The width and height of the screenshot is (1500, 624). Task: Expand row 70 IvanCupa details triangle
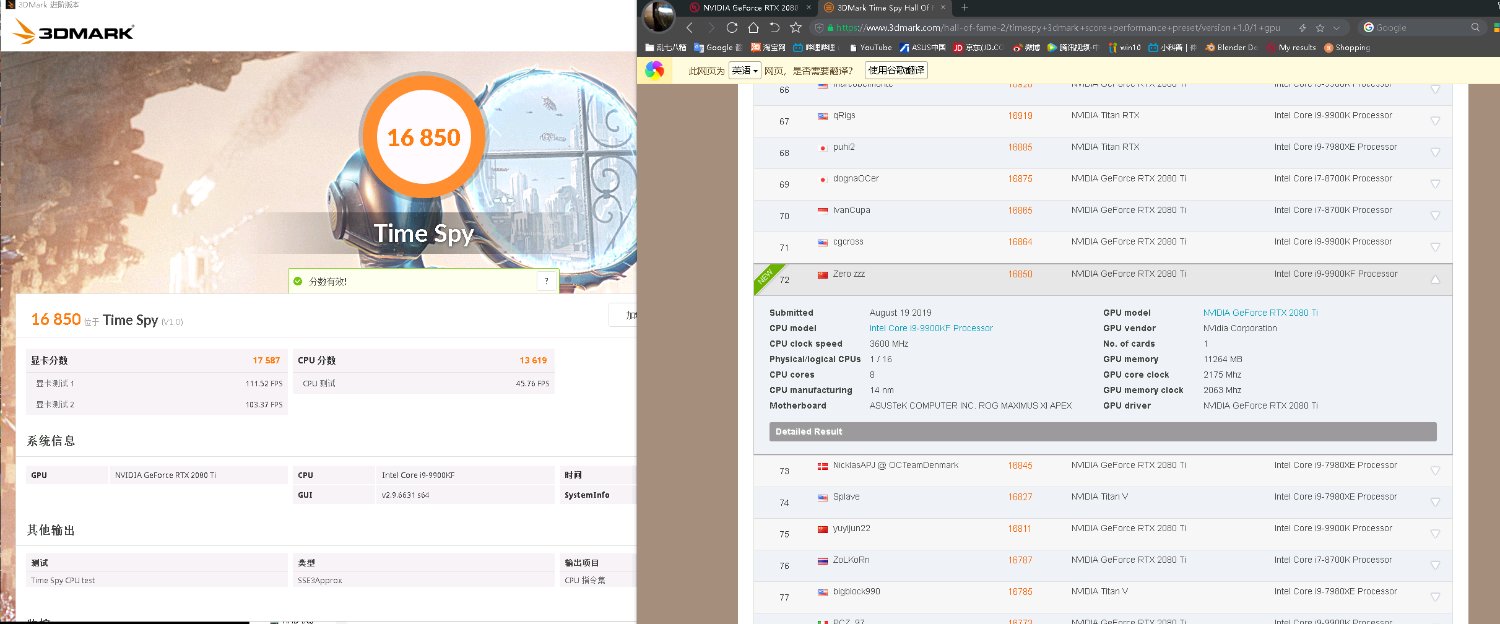pos(1435,216)
